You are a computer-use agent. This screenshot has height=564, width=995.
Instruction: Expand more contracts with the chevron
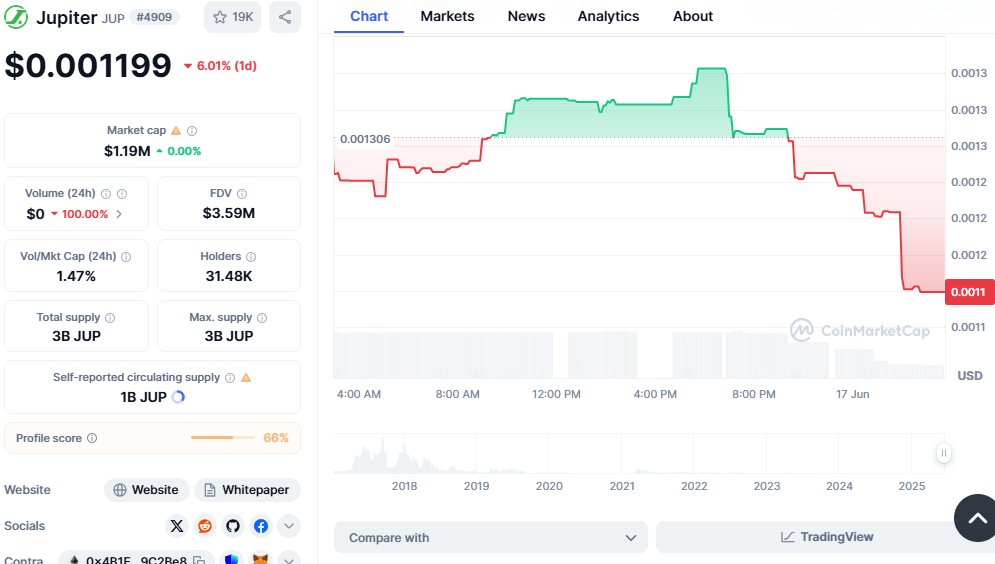click(289, 560)
